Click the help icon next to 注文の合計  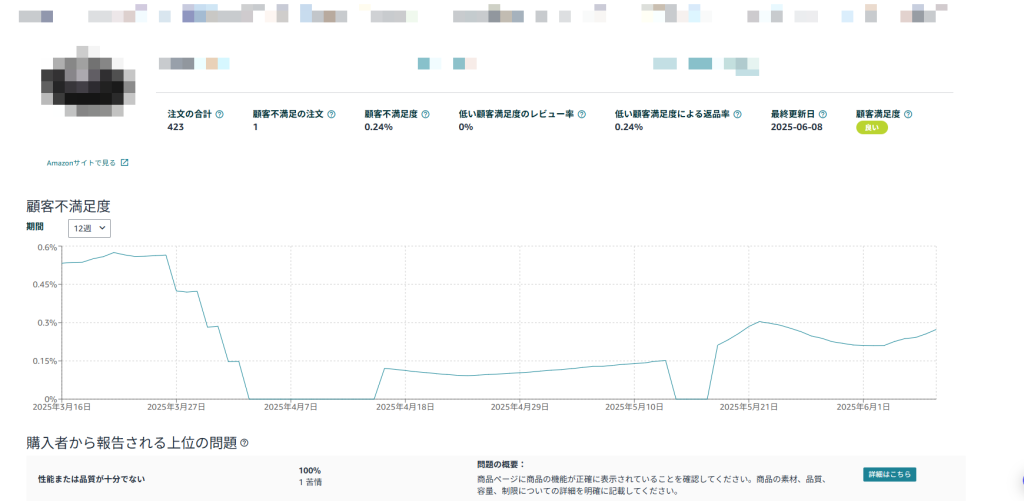click(x=219, y=114)
